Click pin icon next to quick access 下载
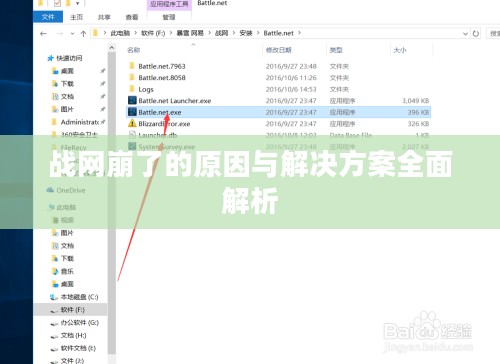Image resolution: width=500 pixels, height=364 pixels. click(x=103, y=84)
